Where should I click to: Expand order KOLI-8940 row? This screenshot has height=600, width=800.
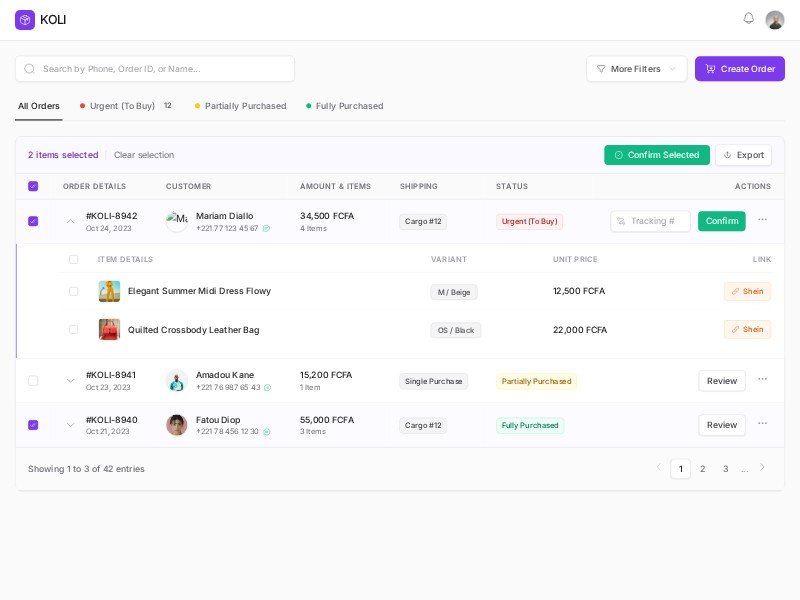(x=70, y=425)
